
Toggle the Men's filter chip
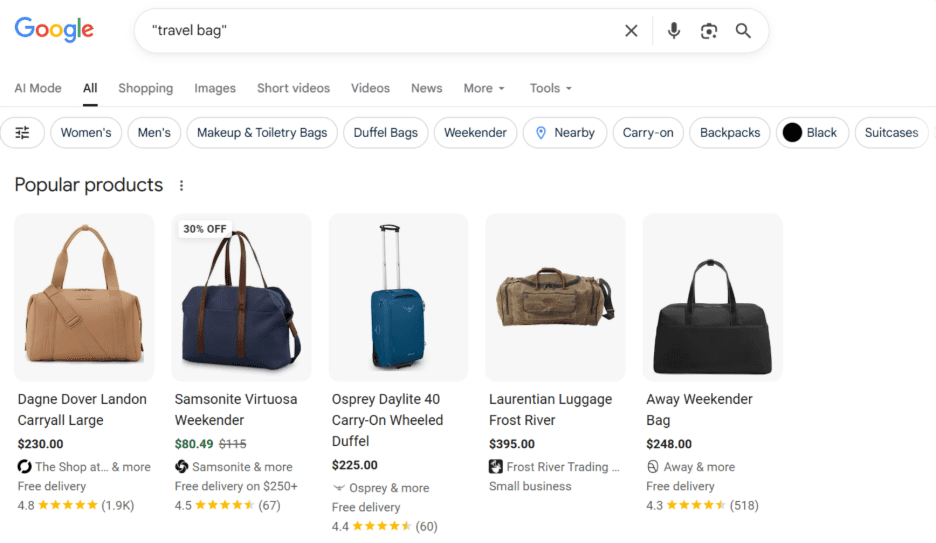tap(154, 132)
